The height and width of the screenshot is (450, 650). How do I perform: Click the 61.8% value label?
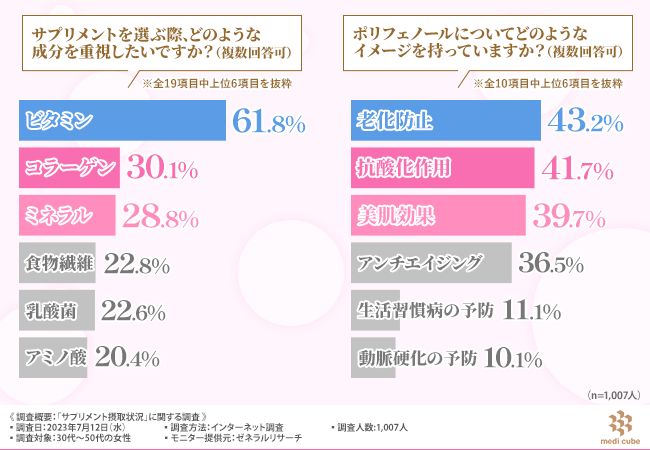coord(267,122)
